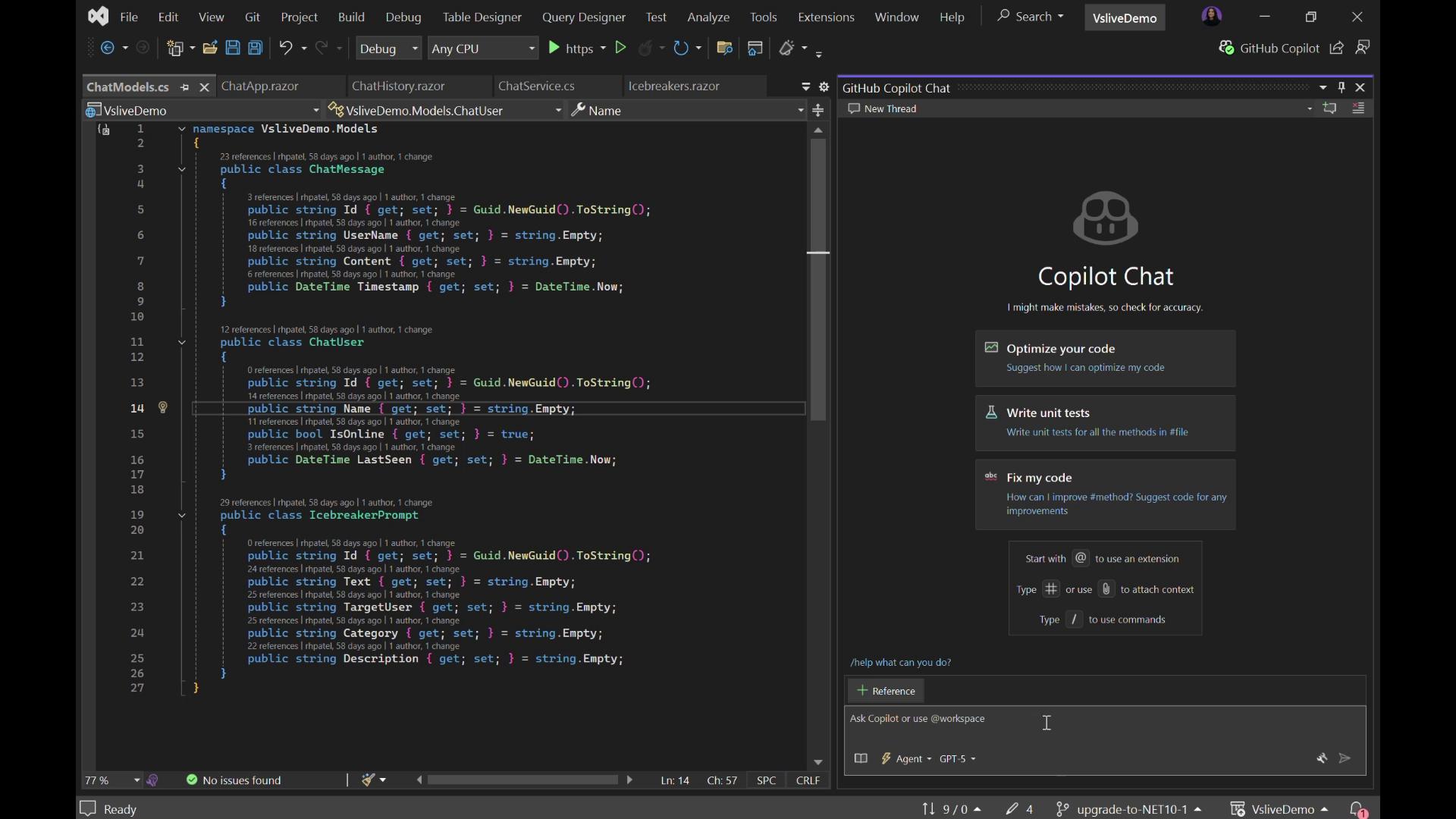The width and height of the screenshot is (1456, 819).
Task: Click the notifications bell in status bar
Action: (1358, 809)
